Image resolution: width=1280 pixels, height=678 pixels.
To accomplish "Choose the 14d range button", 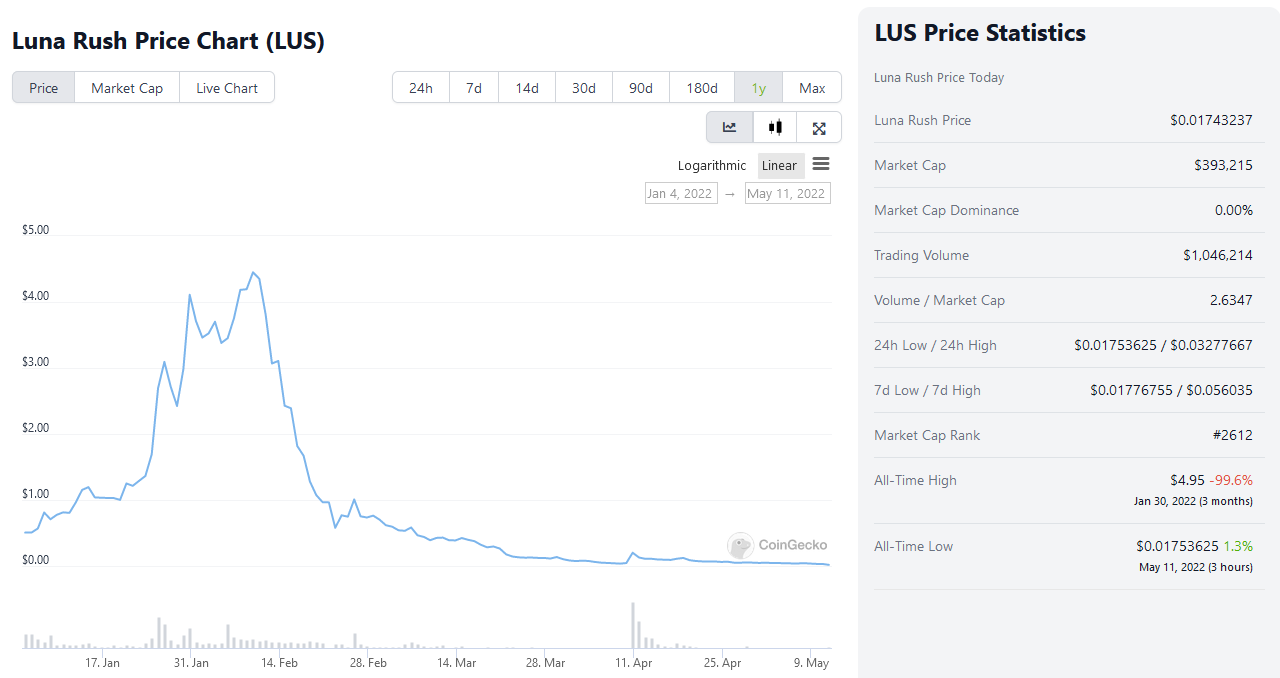I will [x=527, y=88].
